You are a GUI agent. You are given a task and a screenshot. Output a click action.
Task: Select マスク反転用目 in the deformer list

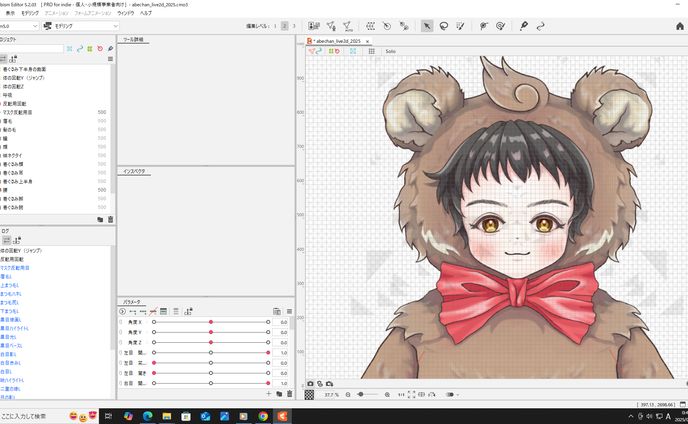tap(18, 112)
